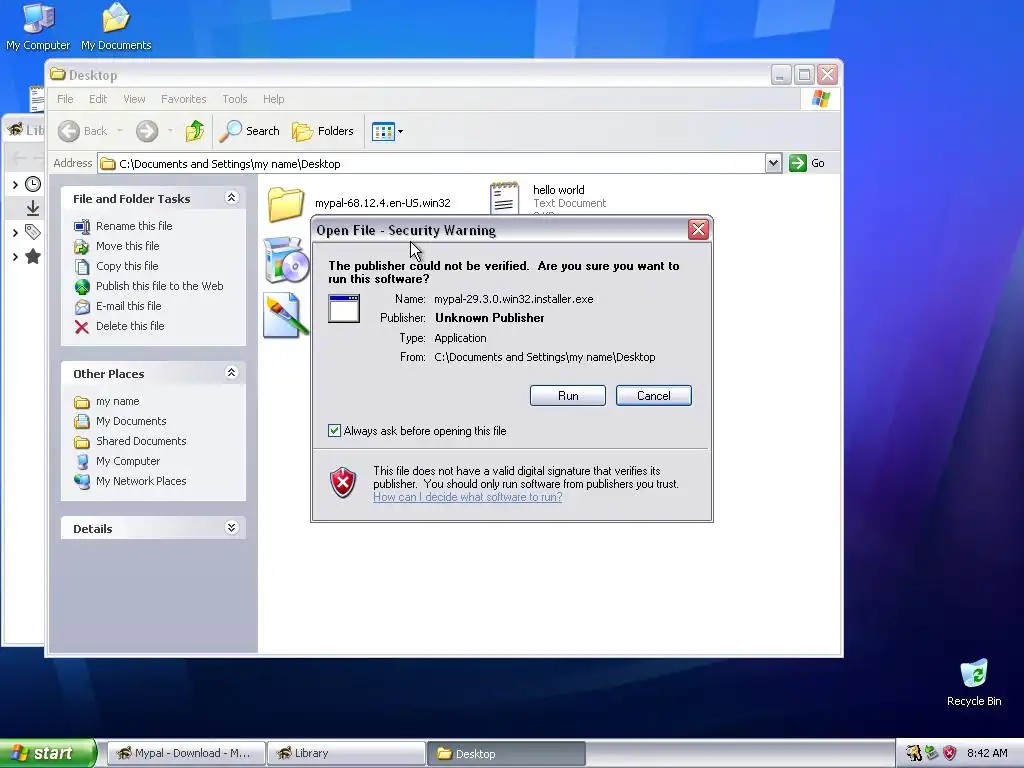The height and width of the screenshot is (768, 1024).
Task: Collapse File and Folder Tasks panel
Action: click(x=231, y=198)
